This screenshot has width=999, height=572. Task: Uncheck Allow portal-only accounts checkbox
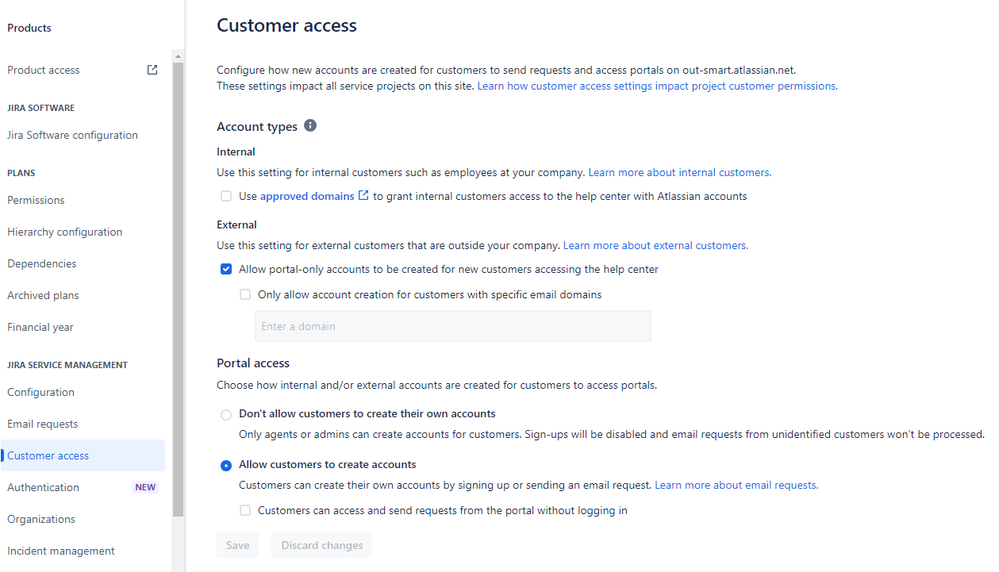(x=226, y=269)
